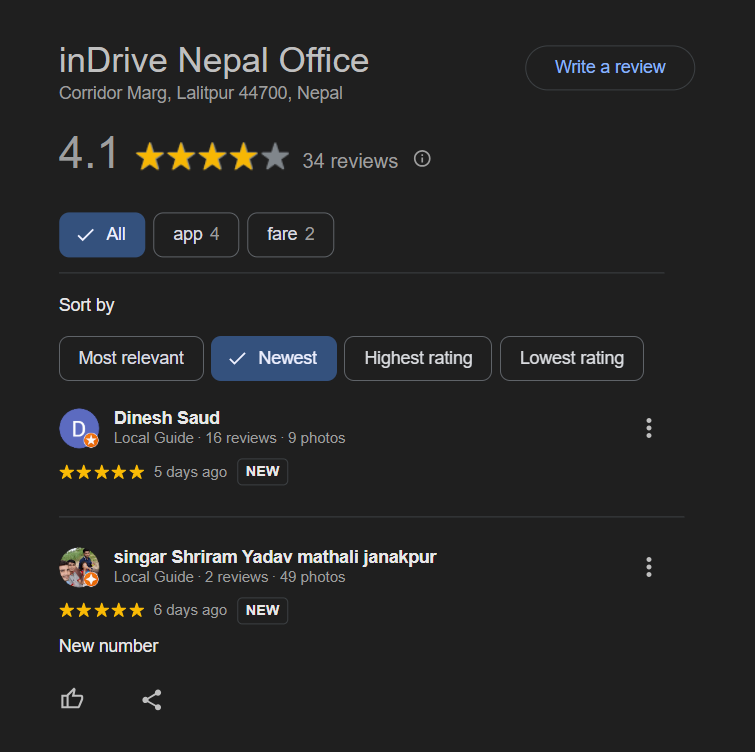Filter reviews by app keyword
755x752 pixels.
pyautogui.click(x=196, y=234)
